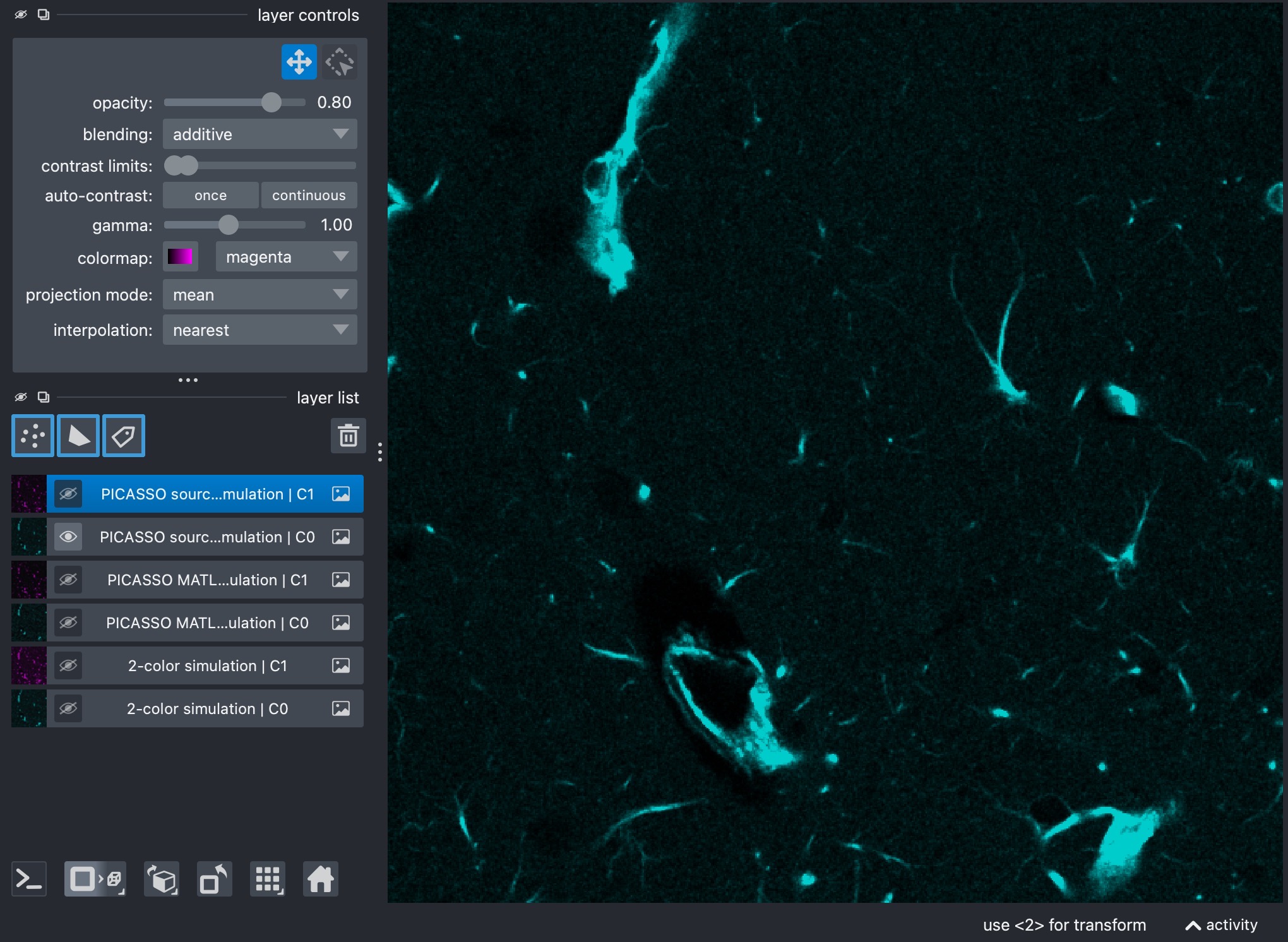Create a new shapes layer

[78, 436]
